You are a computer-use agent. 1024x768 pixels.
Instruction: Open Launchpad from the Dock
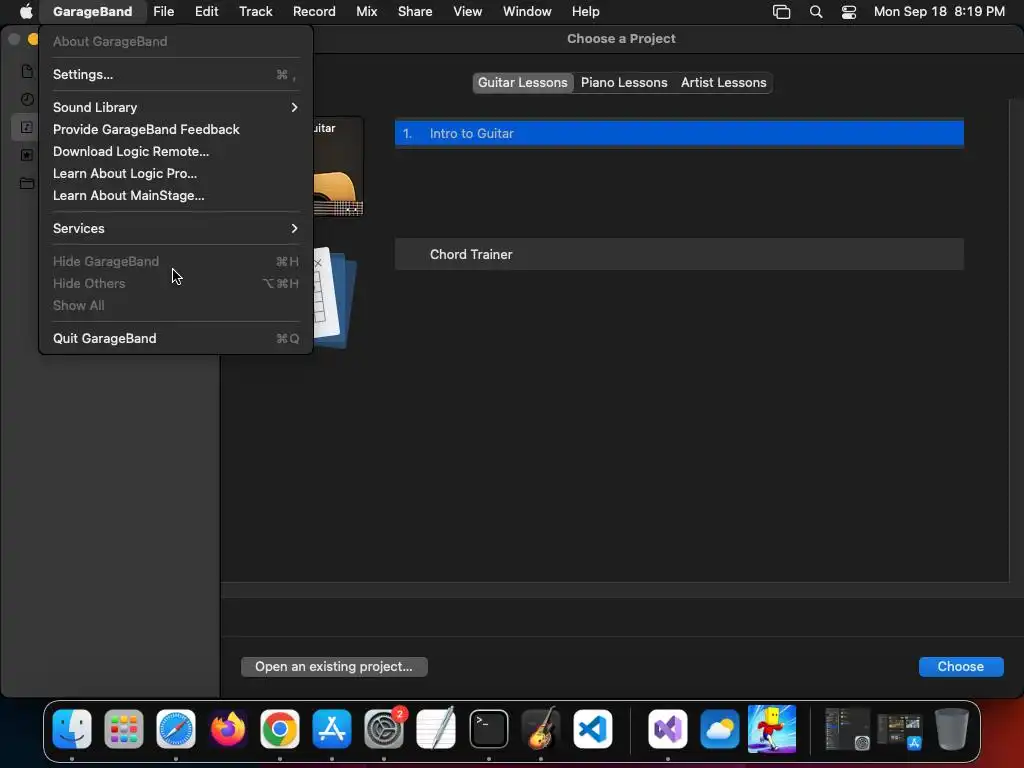pos(124,728)
